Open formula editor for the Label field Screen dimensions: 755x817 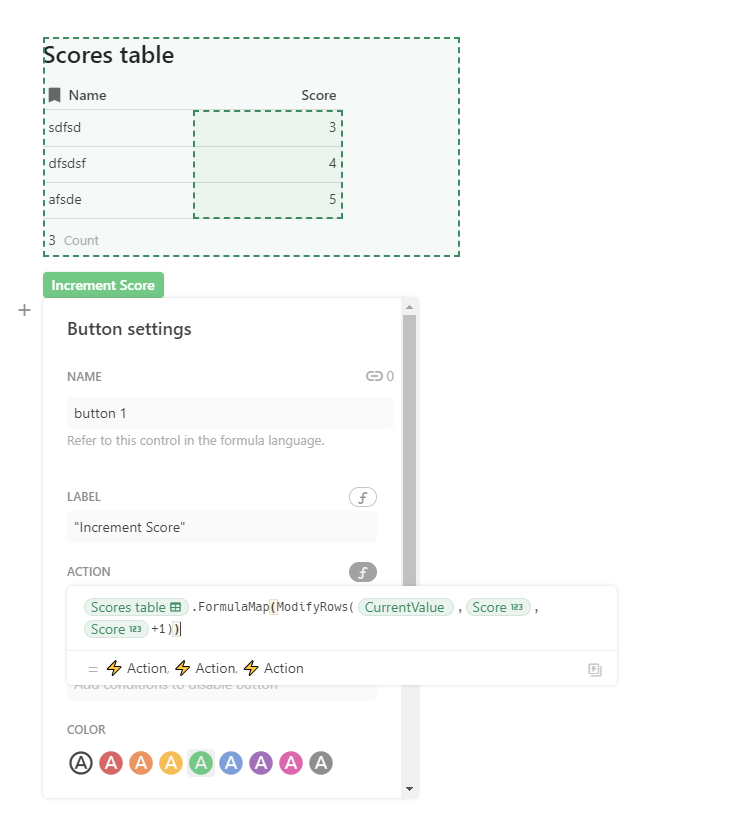point(362,497)
